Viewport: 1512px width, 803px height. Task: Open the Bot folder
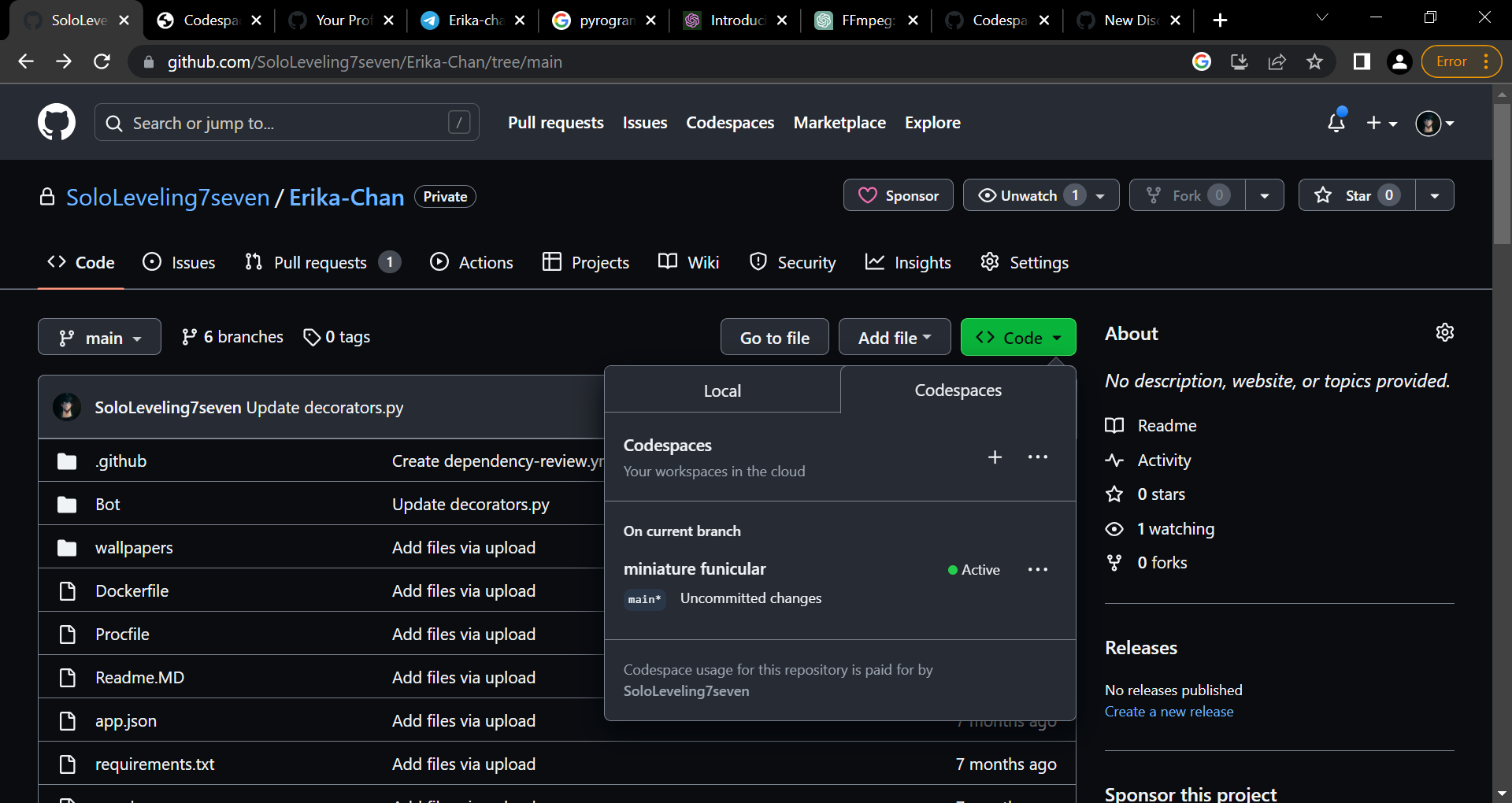108,505
